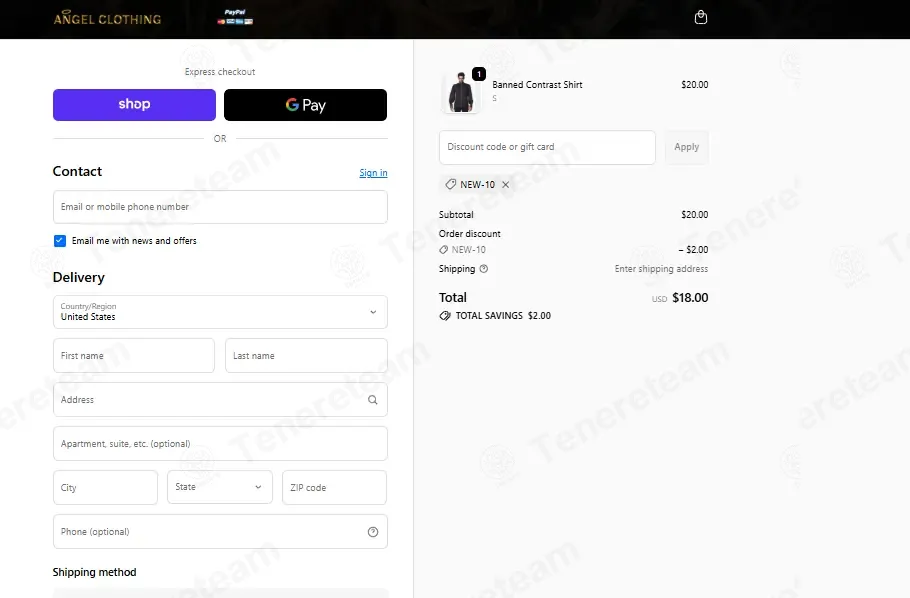Click the TOTAL SAVINGS $2.00 text
This screenshot has width=910, height=598.
(x=503, y=316)
